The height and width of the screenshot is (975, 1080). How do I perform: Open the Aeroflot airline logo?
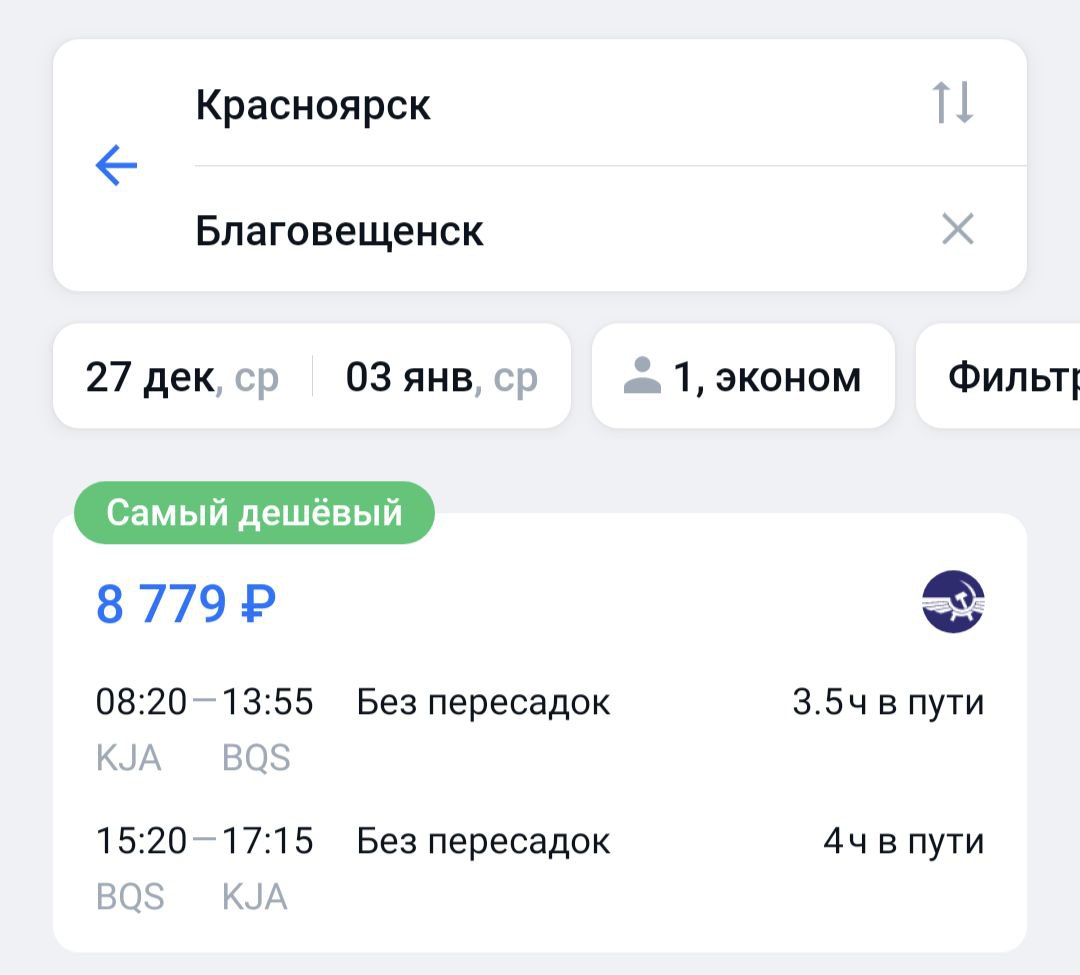pos(952,602)
